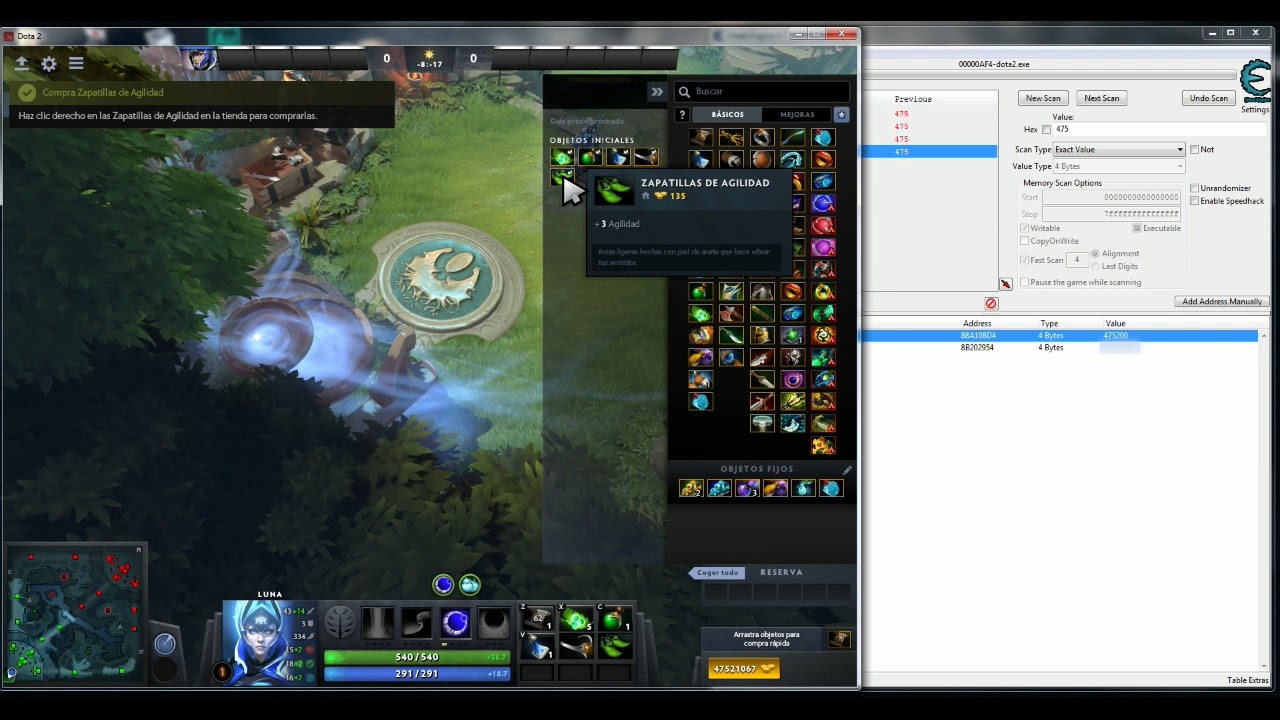Click the red arrow add-to-list icon
Screen dimensions: 1280x720
click(1005, 284)
